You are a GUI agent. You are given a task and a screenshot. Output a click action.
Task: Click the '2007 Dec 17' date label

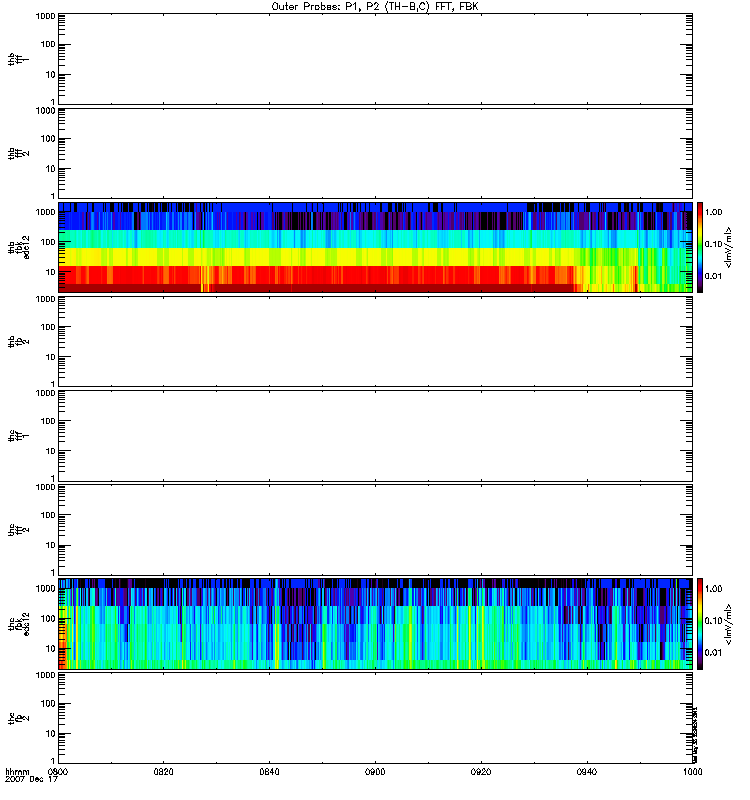coord(32,780)
